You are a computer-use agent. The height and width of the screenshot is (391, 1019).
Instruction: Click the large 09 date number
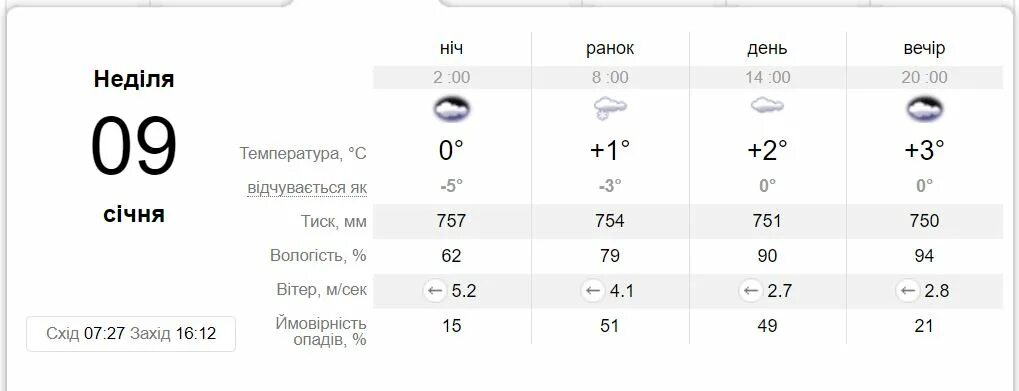pyautogui.click(x=134, y=146)
